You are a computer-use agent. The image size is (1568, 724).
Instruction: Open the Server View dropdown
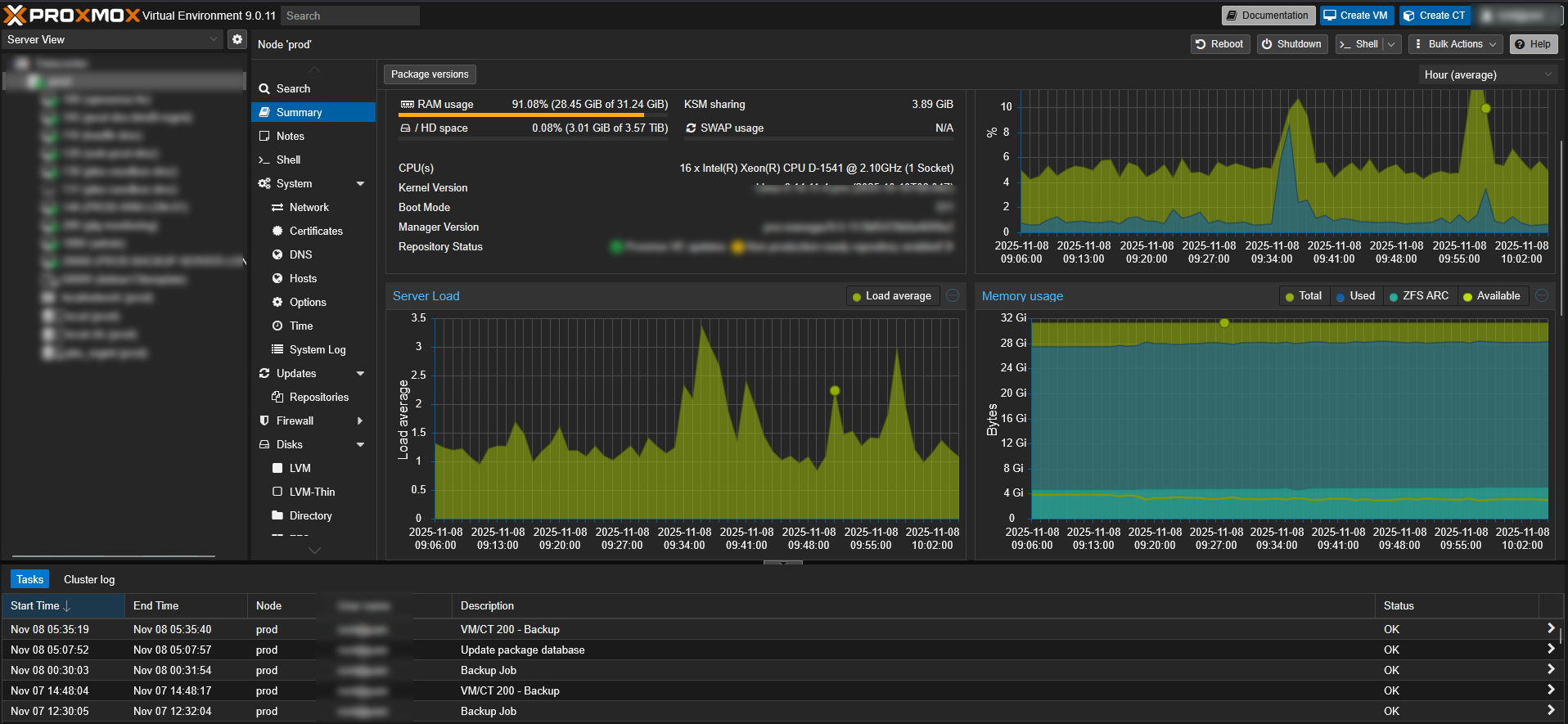point(111,39)
